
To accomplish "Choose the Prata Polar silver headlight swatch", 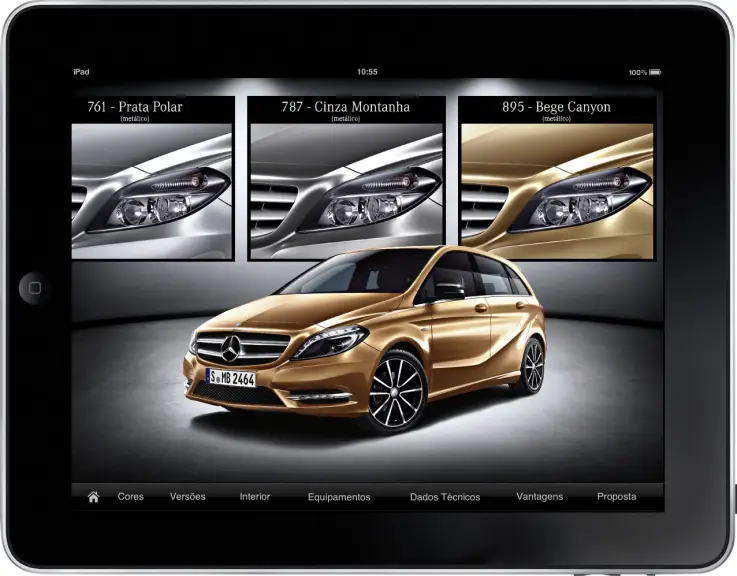I will click(x=152, y=191).
